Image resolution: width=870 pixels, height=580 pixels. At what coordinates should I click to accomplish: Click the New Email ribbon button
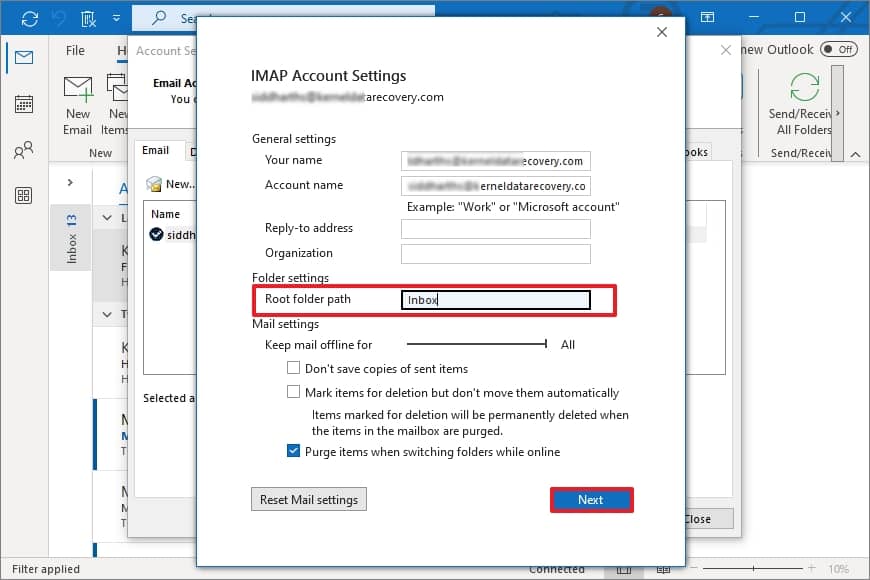pyautogui.click(x=78, y=105)
